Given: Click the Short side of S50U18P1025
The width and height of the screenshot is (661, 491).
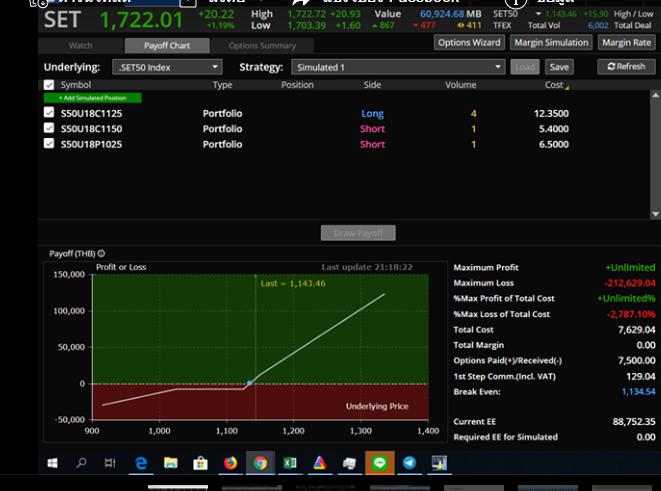Looking at the screenshot, I should [x=372, y=144].
